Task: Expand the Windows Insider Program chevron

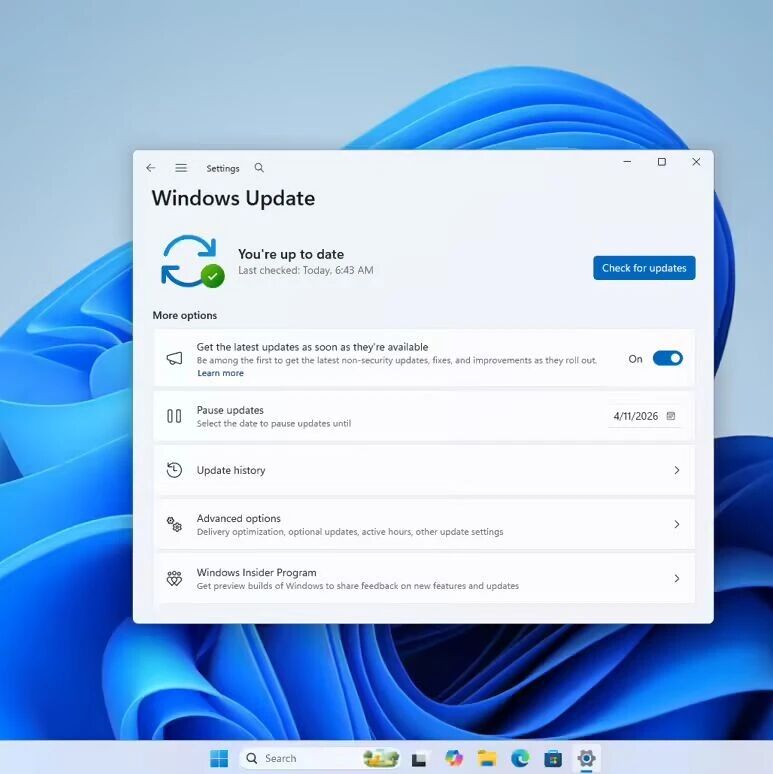Action: click(x=677, y=579)
